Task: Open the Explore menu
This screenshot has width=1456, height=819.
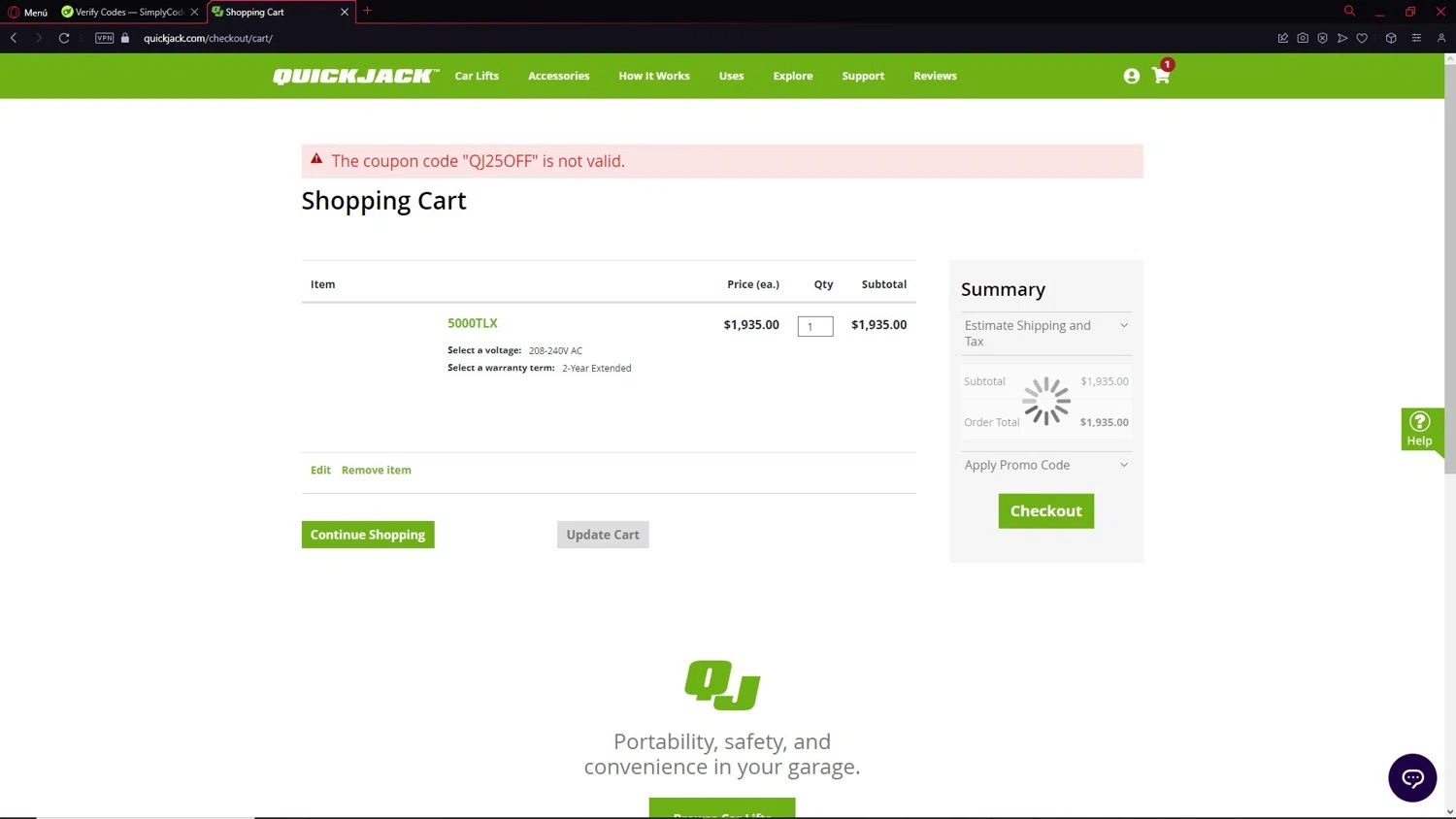Action: [793, 76]
